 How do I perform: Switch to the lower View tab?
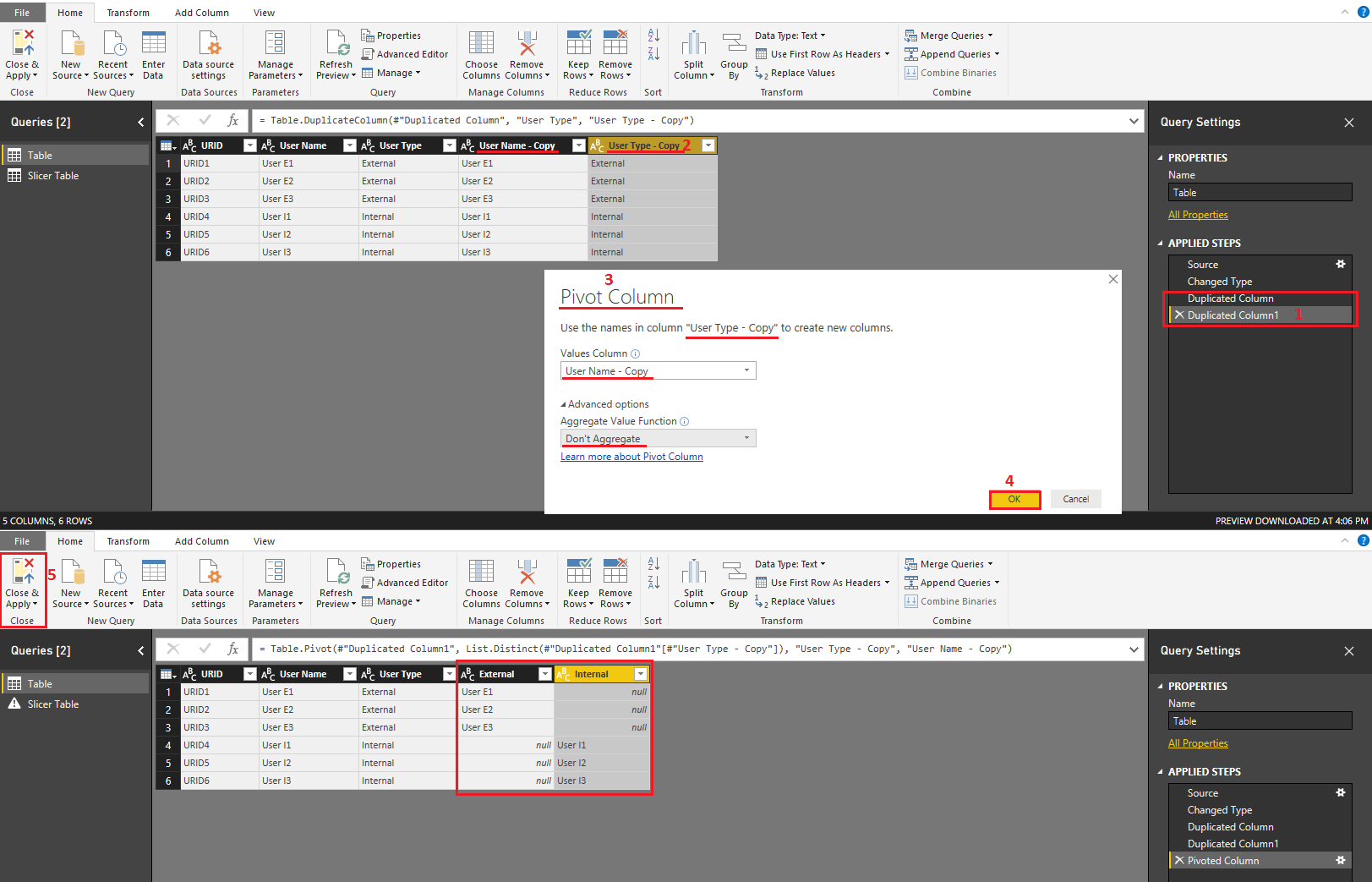coord(264,541)
